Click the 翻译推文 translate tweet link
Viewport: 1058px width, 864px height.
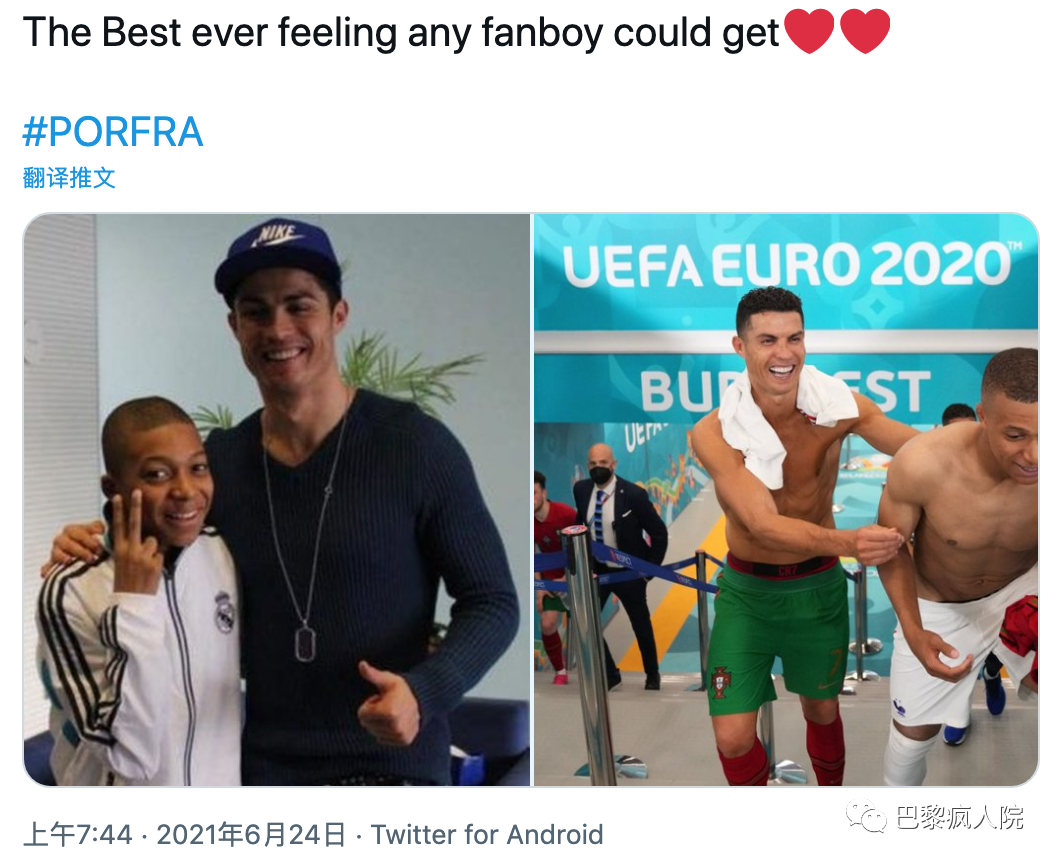(69, 178)
